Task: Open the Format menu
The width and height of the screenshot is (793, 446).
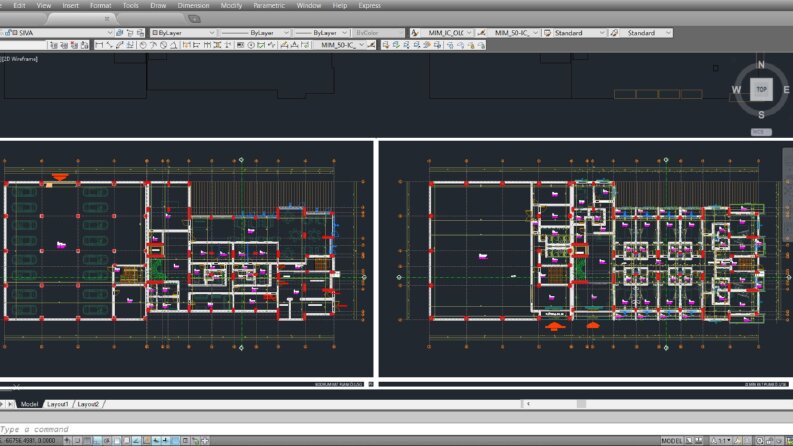Action: 101,6
